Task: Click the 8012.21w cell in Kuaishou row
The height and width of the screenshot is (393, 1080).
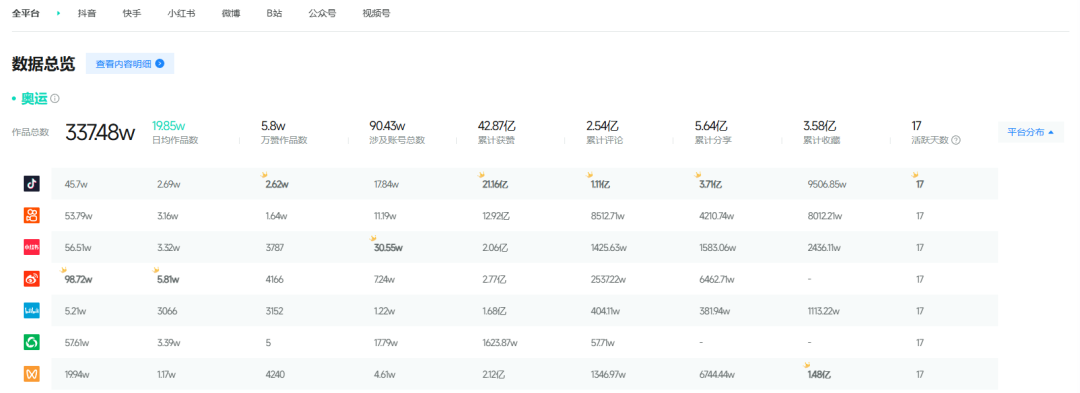Action: click(x=824, y=216)
